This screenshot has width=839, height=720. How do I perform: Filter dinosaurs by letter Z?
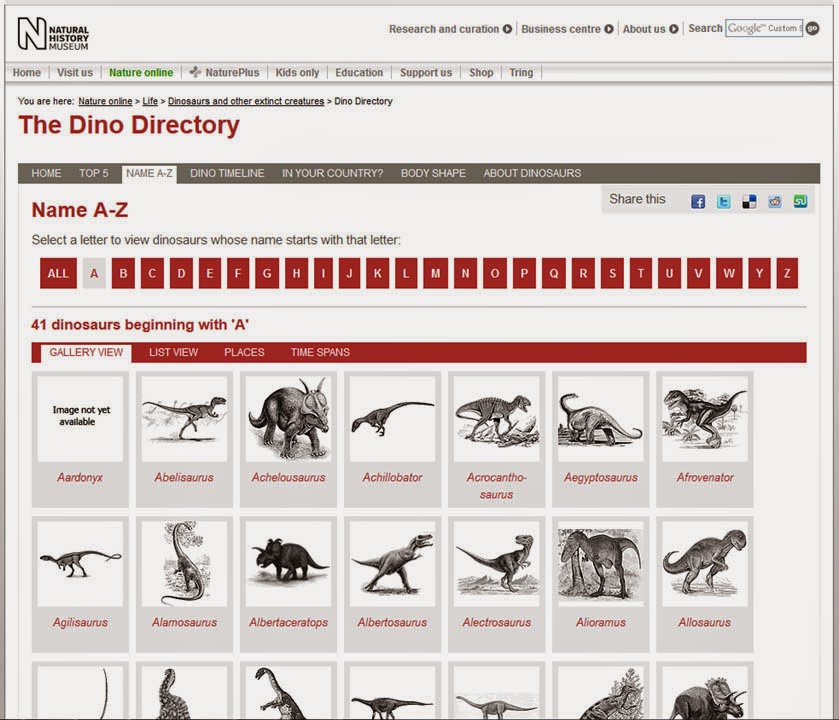click(x=787, y=273)
